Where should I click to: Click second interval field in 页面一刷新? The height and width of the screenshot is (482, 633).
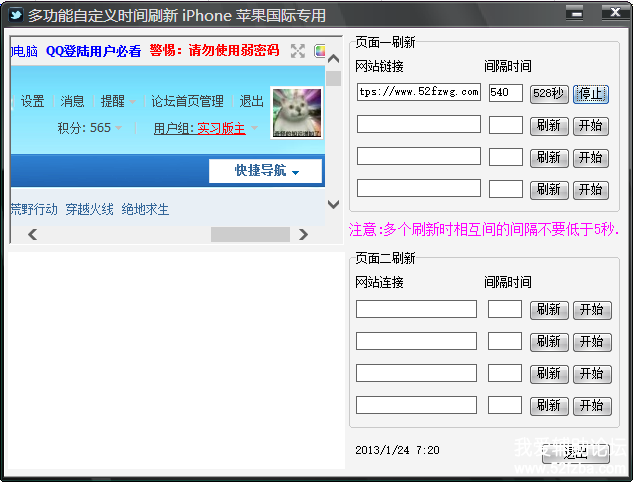[x=505, y=125]
